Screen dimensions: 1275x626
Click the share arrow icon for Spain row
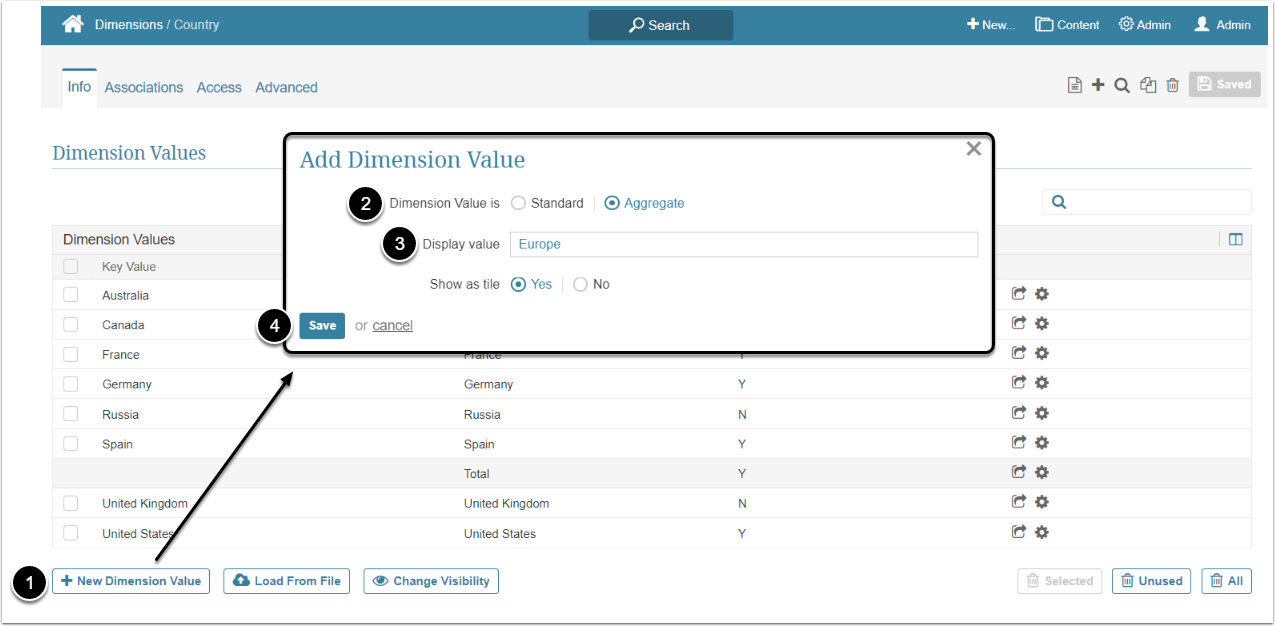click(x=1019, y=442)
